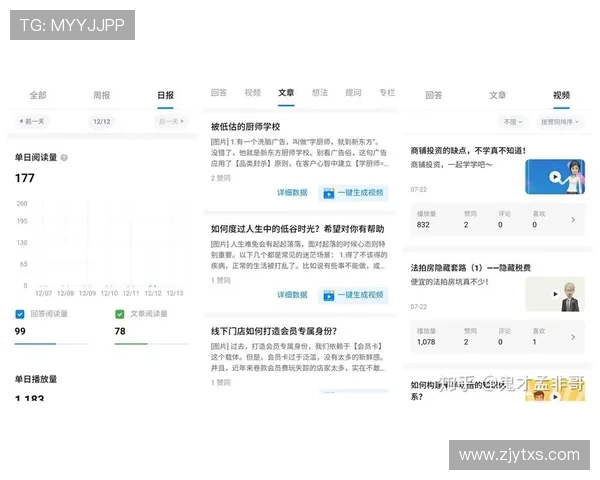Go to previous day with 前一天 arrow
This screenshot has height=480, width=600.
pos(33,121)
